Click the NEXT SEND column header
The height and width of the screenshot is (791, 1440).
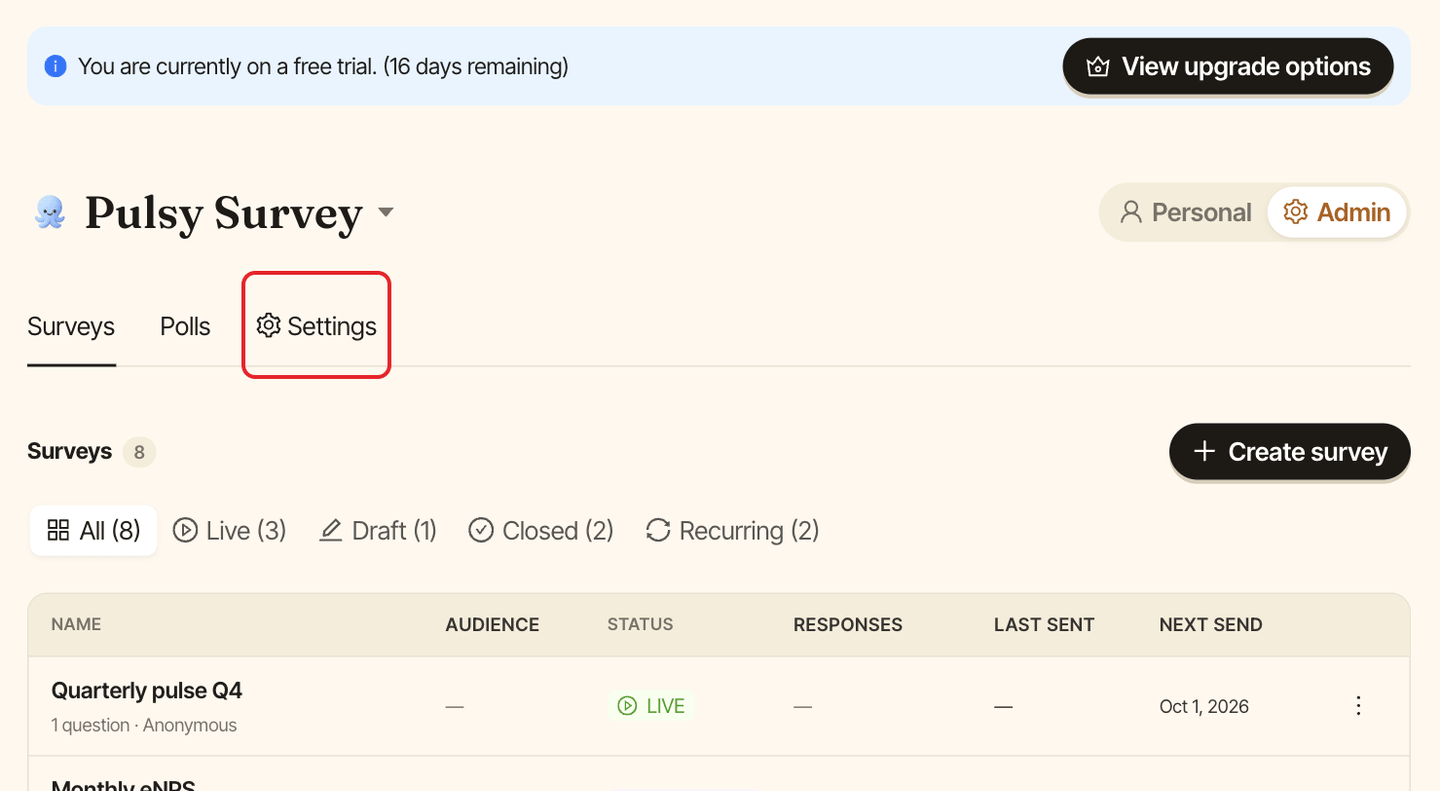[1211, 625]
